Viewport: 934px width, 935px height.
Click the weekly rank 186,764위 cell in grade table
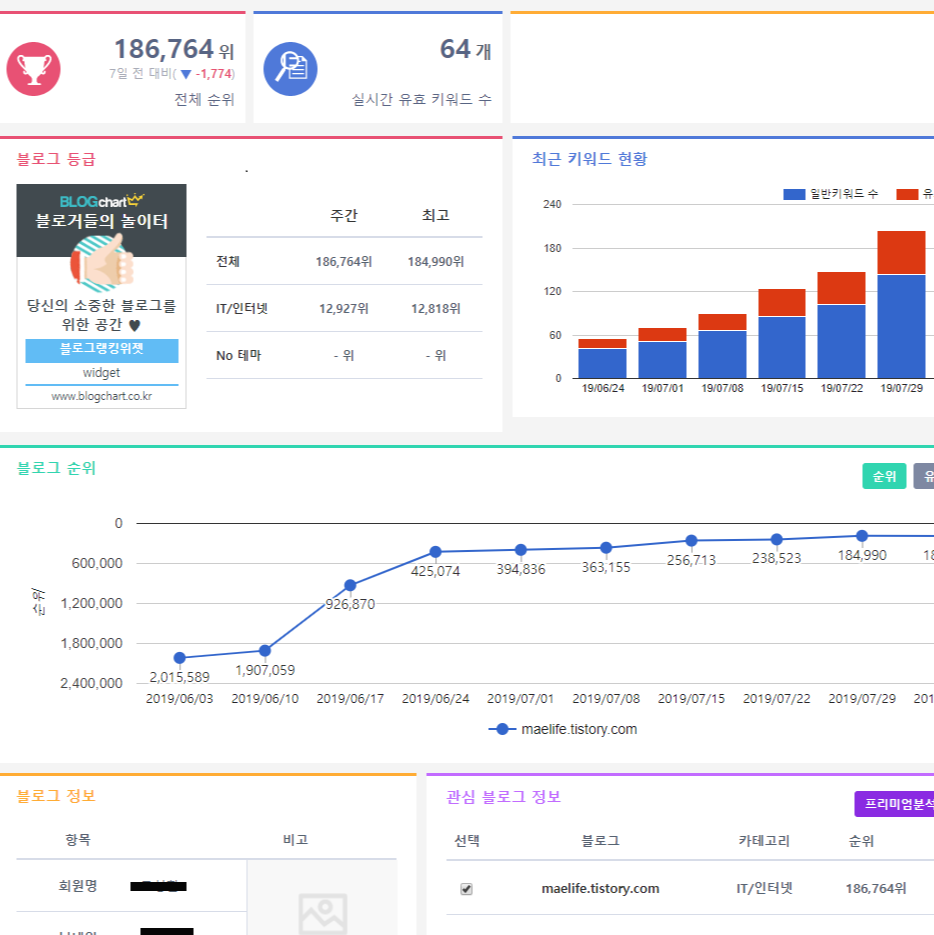click(344, 261)
